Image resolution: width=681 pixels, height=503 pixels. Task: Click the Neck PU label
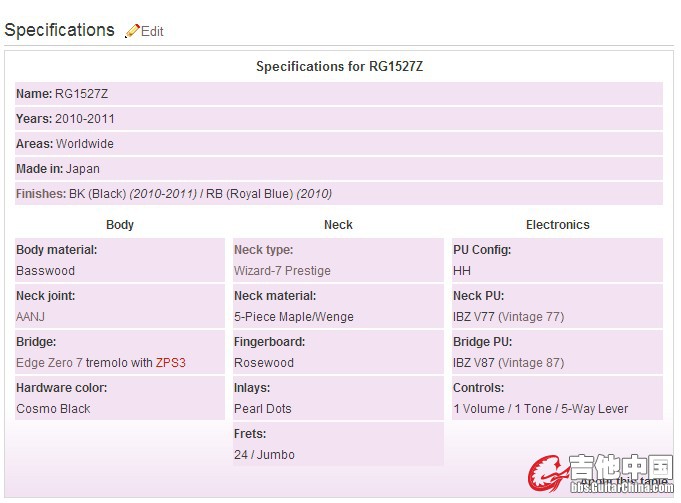pos(479,296)
